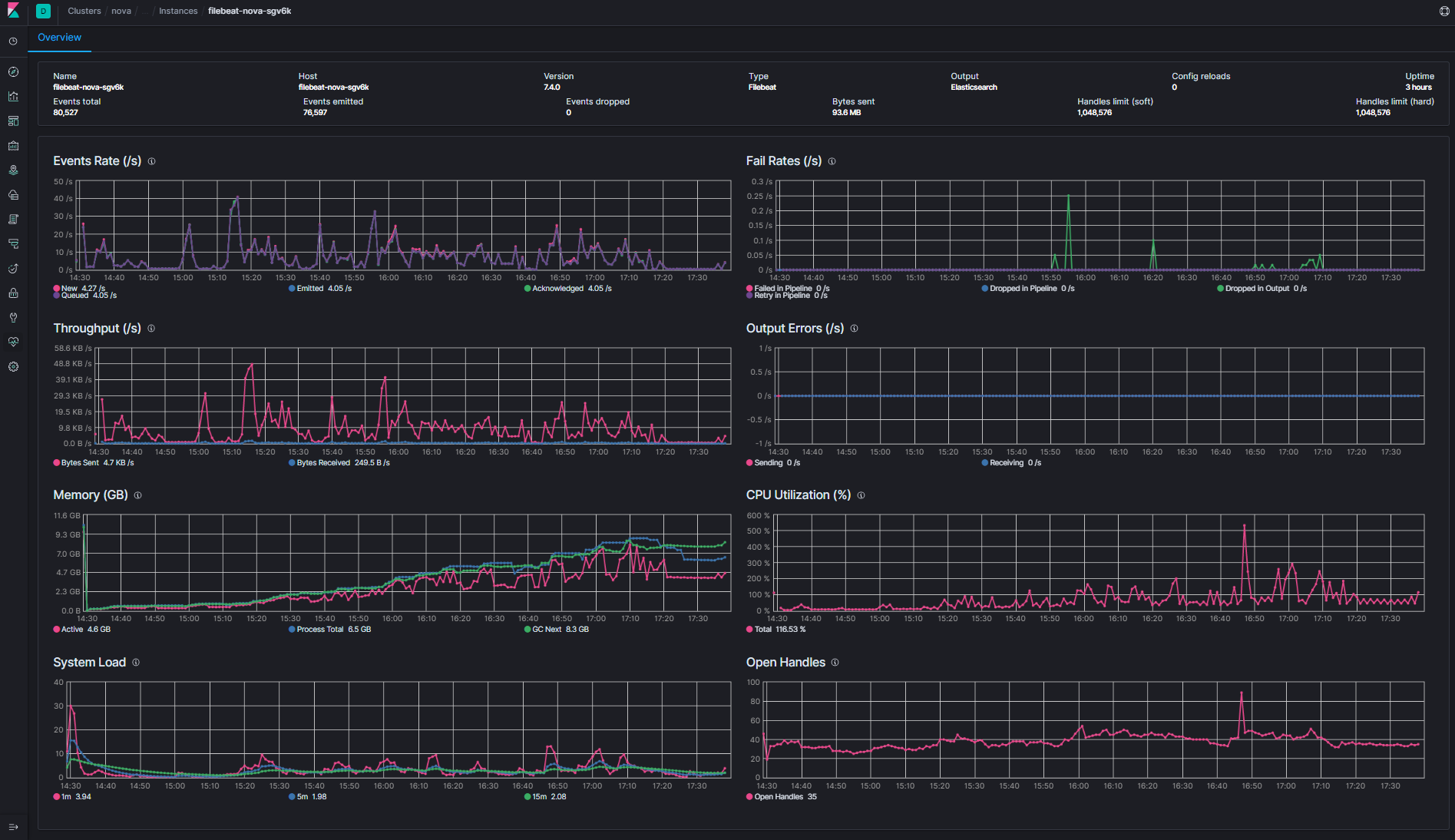
Task: Open SIEM via the lock icon
Action: coord(13,293)
